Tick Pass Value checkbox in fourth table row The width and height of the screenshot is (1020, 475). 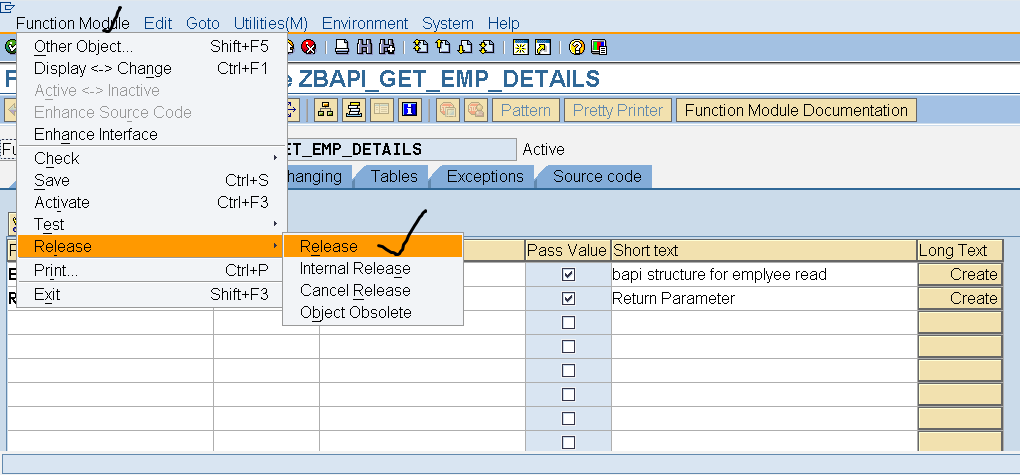pyautogui.click(x=569, y=347)
